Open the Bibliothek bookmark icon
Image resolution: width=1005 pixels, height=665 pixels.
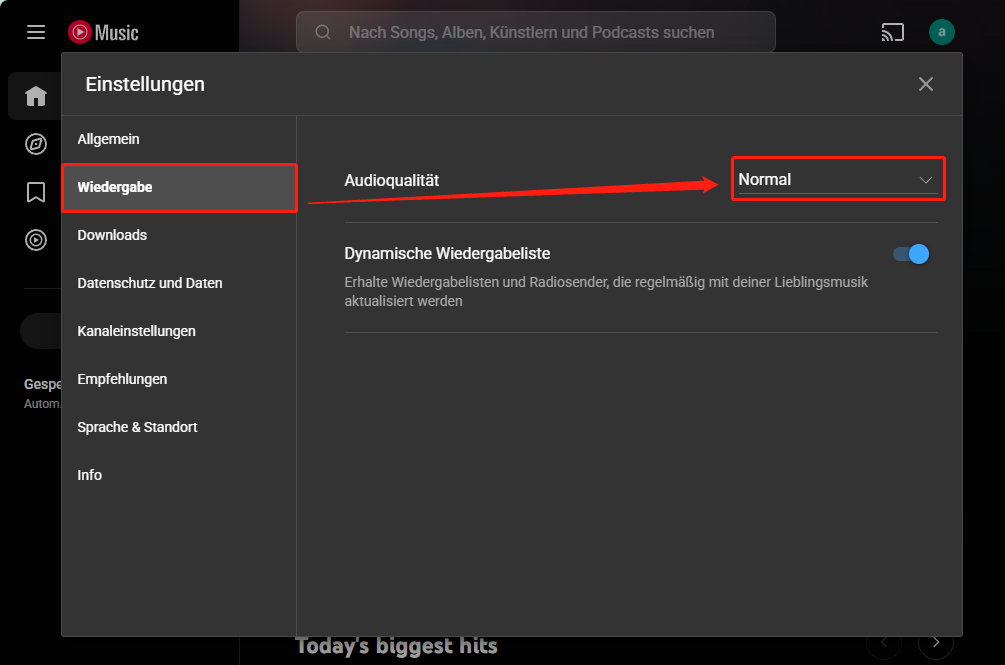point(35,192)
